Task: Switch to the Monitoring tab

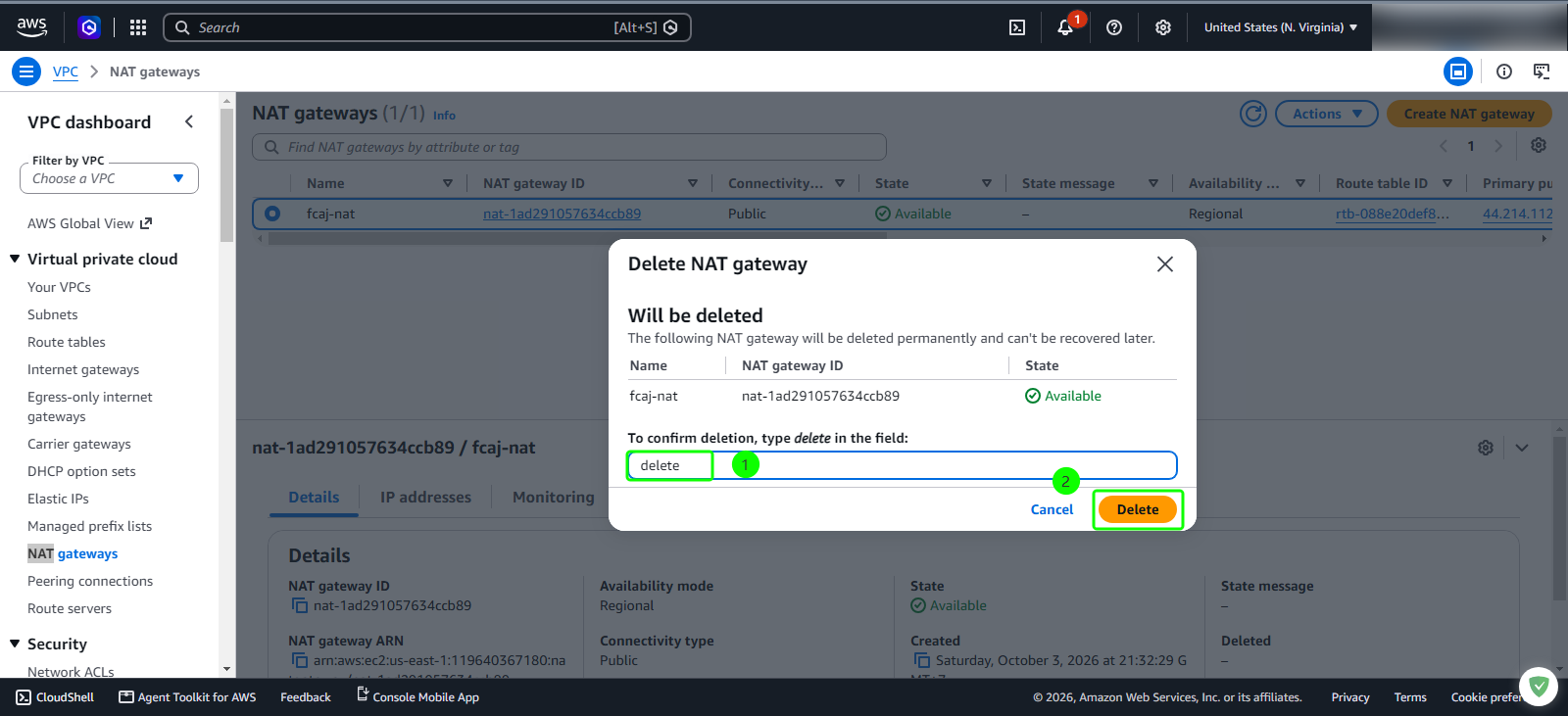Action: click(554, 498)
